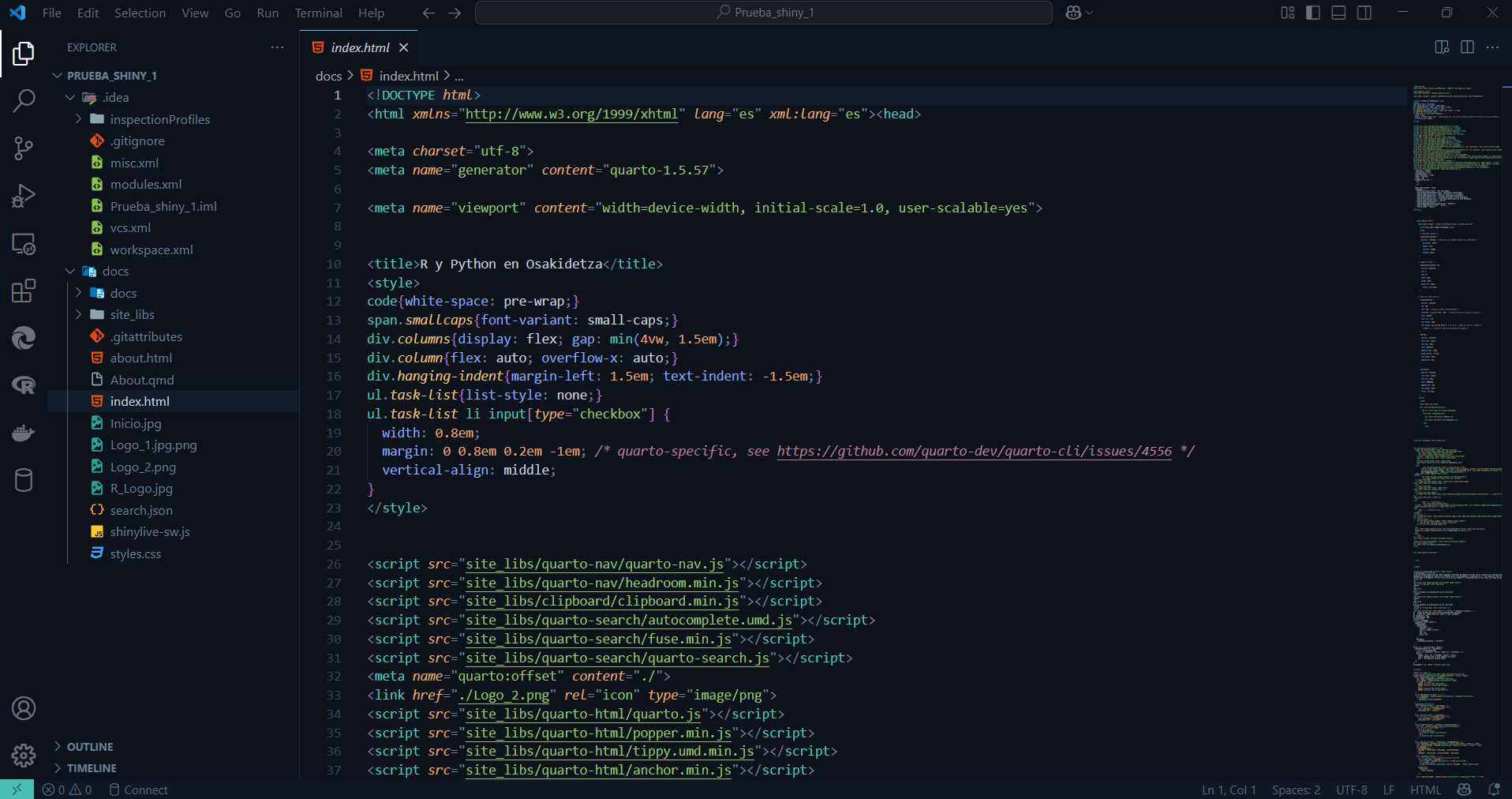Click Connect in the status bar

pyautogui.click(x=145, y=790)
